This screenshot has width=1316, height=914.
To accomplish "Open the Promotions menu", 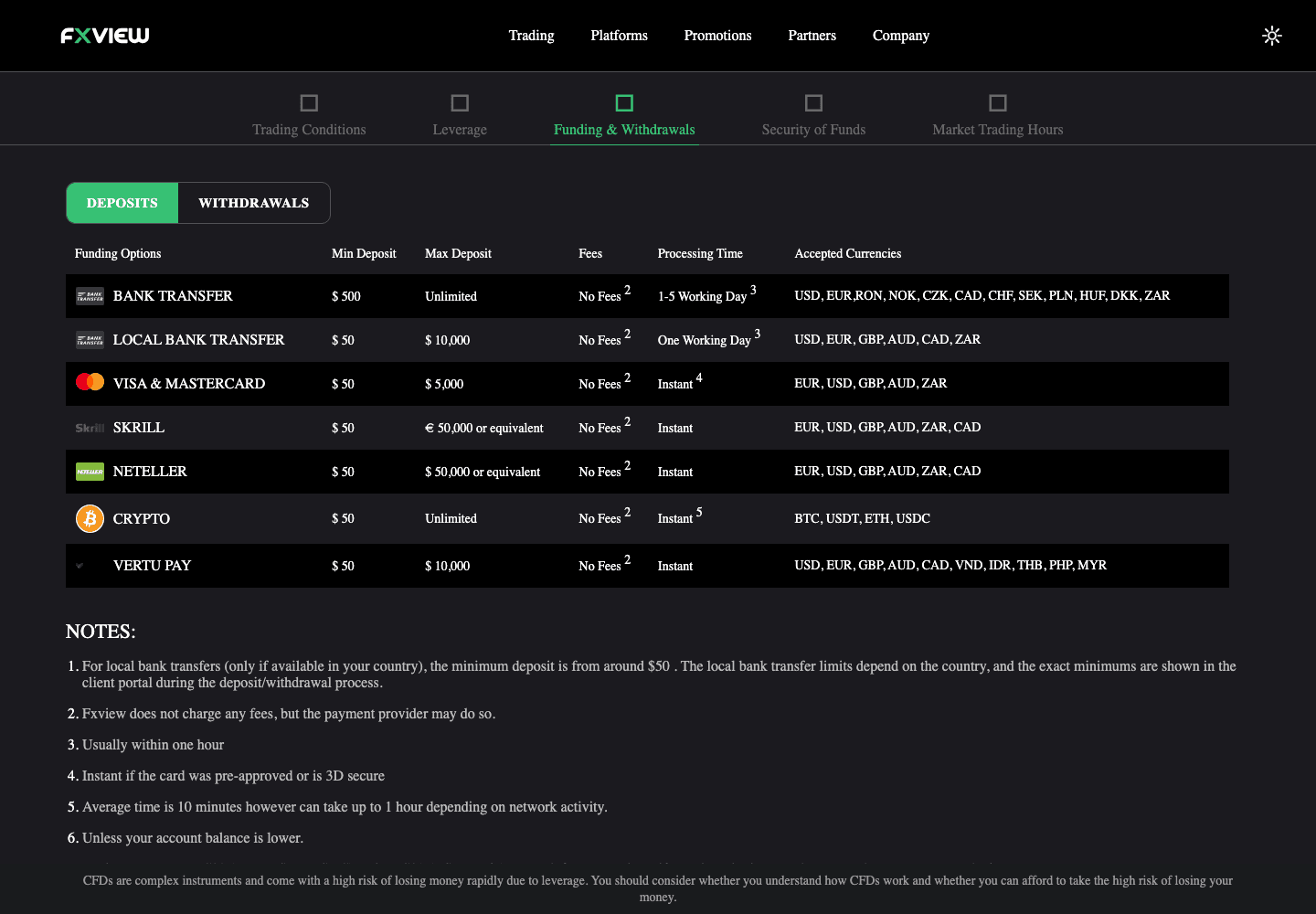I will click(718, 36).
